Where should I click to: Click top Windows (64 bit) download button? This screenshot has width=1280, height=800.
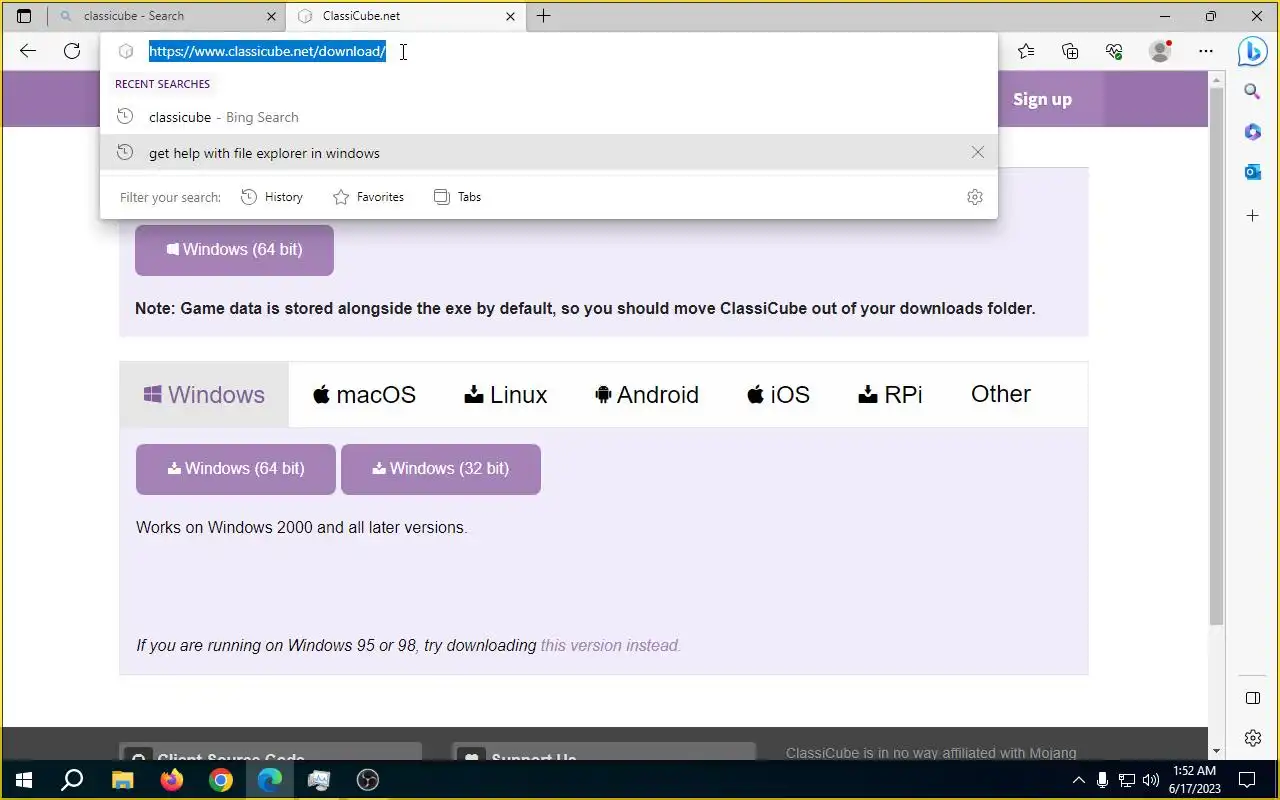tap(234, 250)
